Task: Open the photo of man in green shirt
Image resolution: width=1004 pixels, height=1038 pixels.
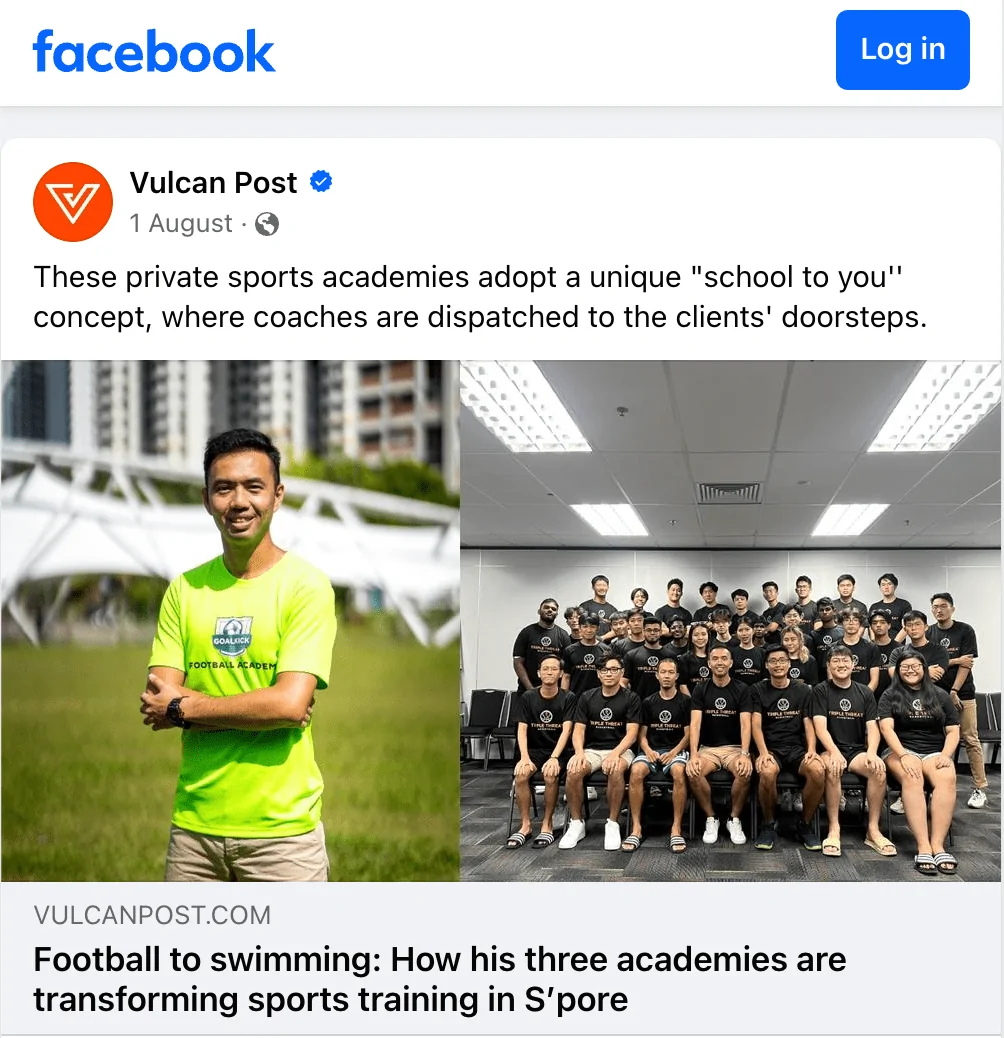Action: (x=230, y=620)
